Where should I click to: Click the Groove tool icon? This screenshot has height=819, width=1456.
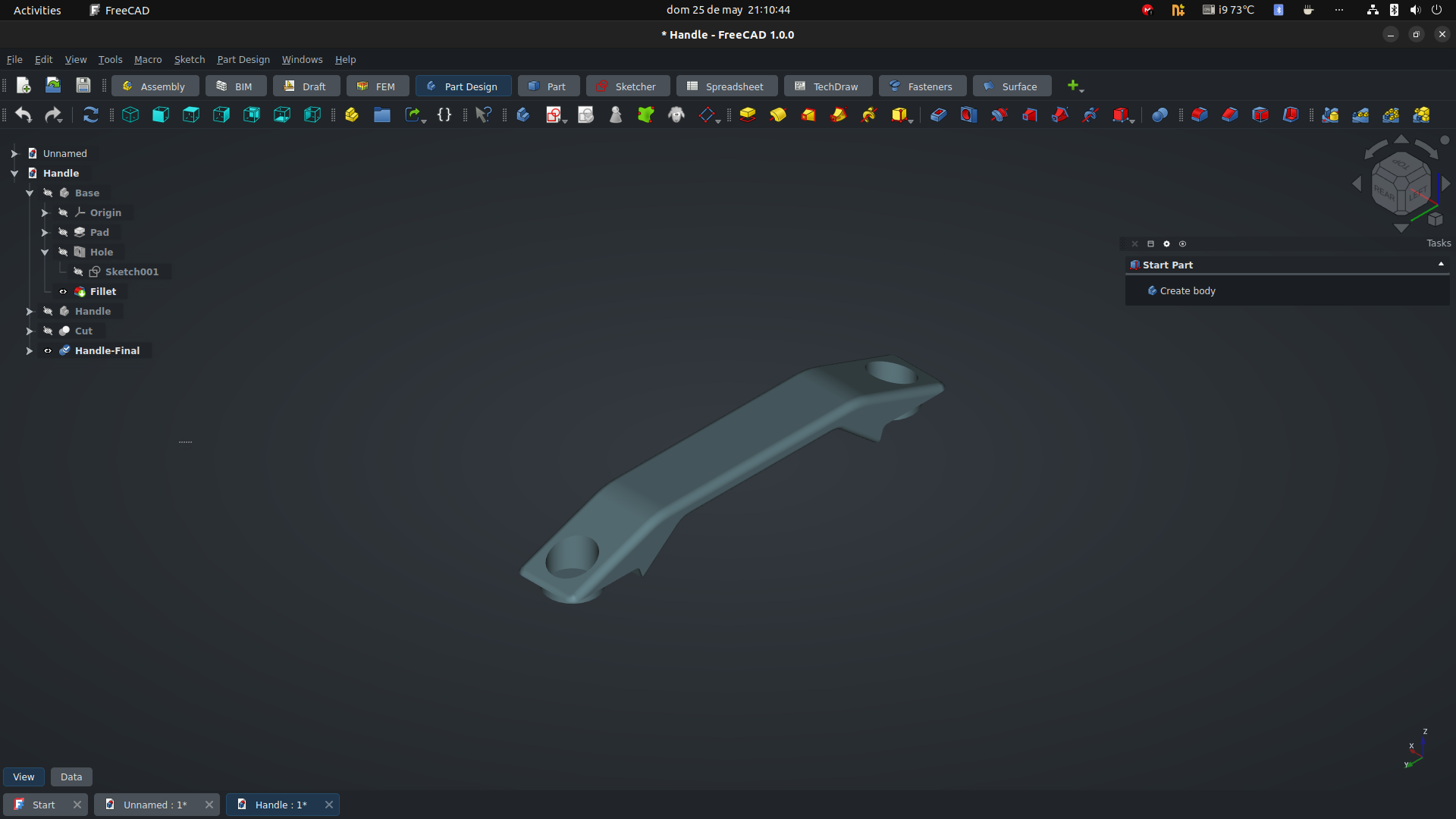tap(999, 115)
